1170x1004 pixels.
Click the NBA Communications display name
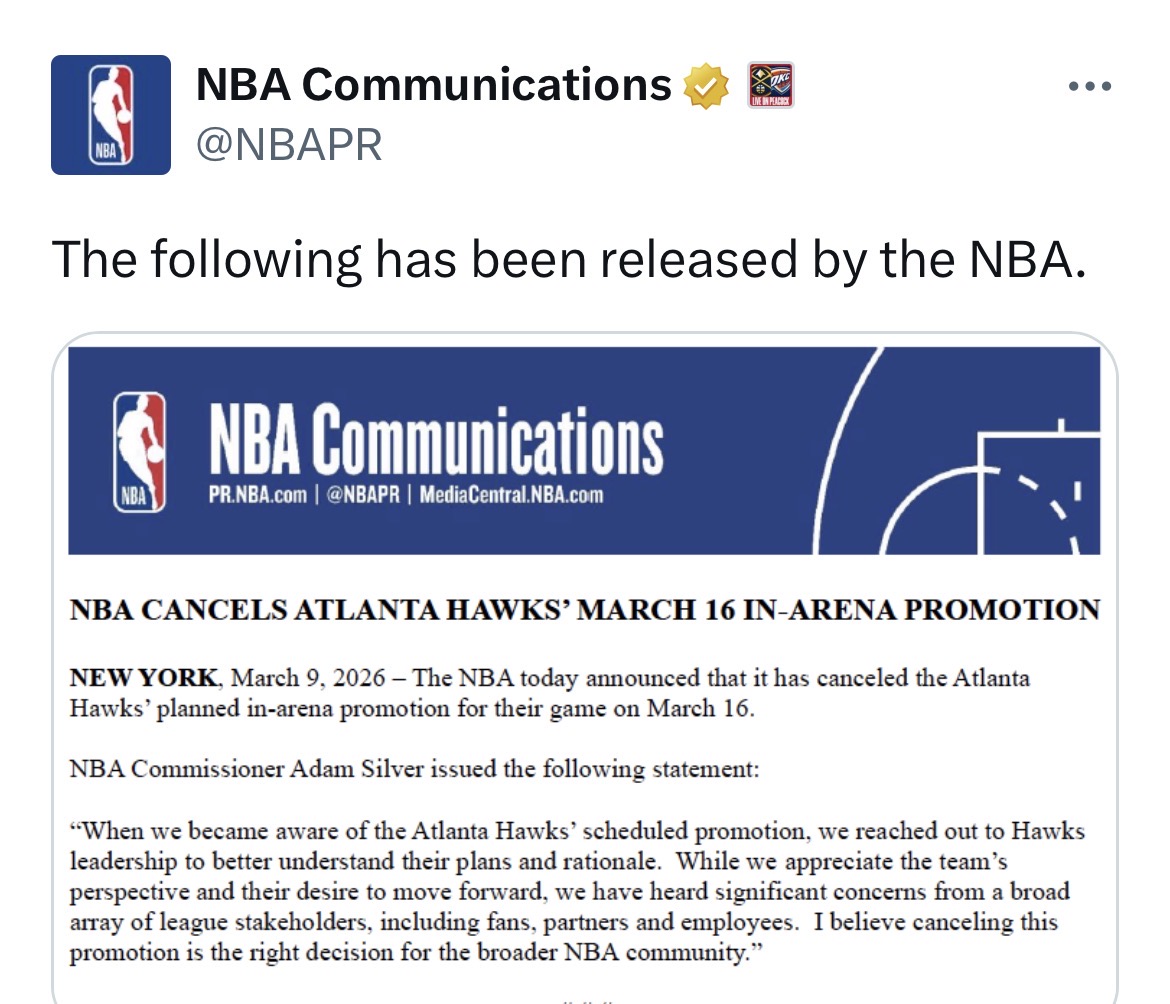click(433, 85)
